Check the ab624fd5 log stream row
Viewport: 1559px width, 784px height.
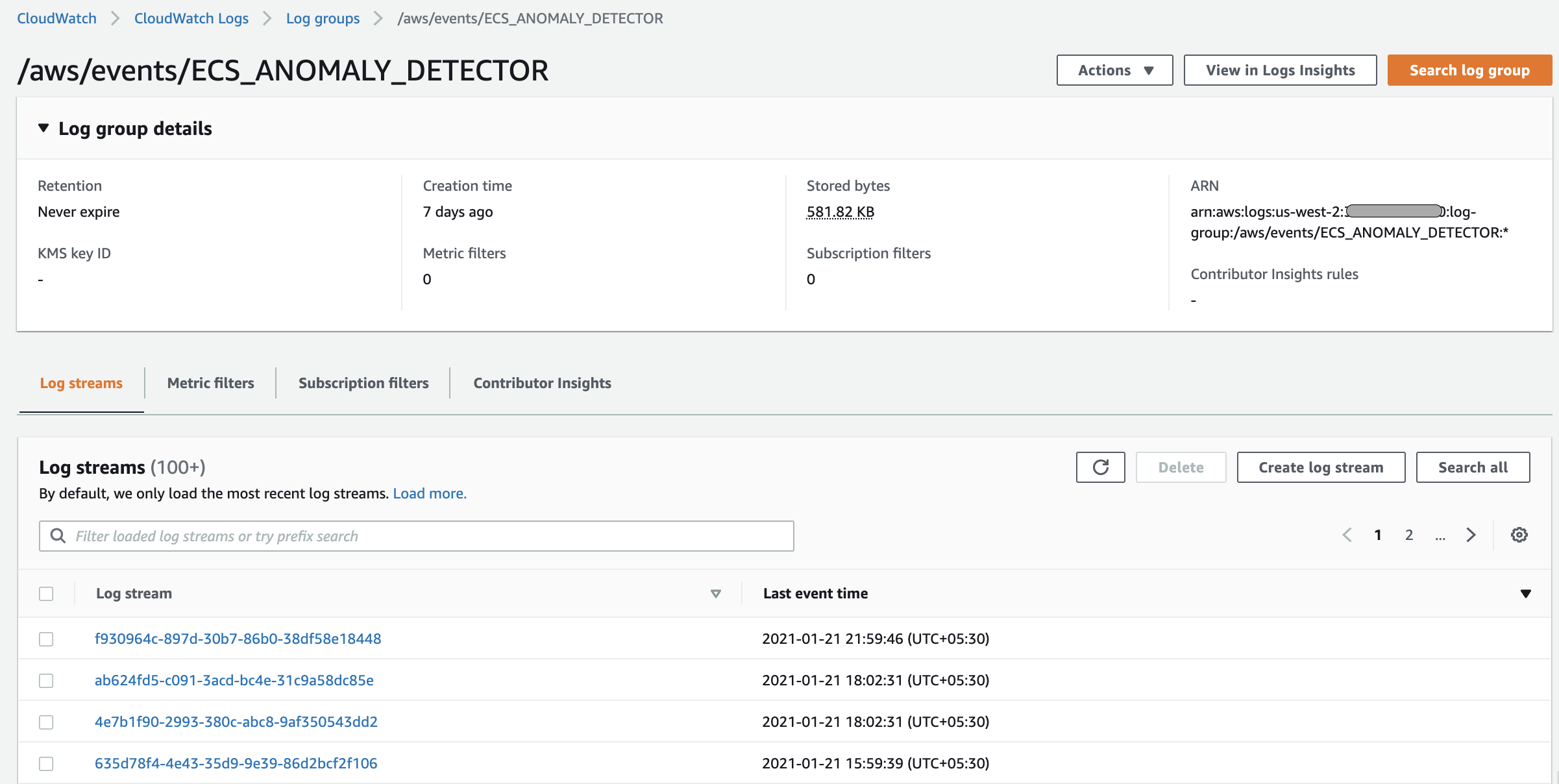pos(46,680)
